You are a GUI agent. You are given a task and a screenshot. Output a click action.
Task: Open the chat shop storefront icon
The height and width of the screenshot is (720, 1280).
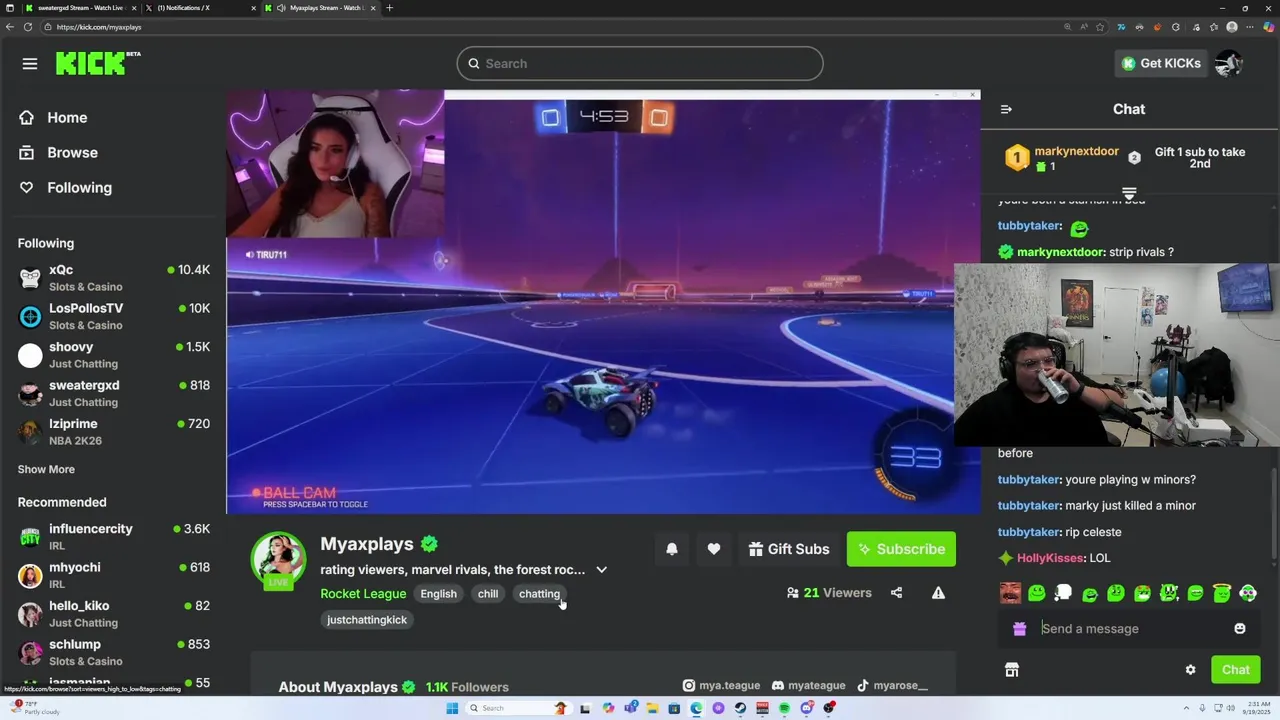tap(1012, 670)
